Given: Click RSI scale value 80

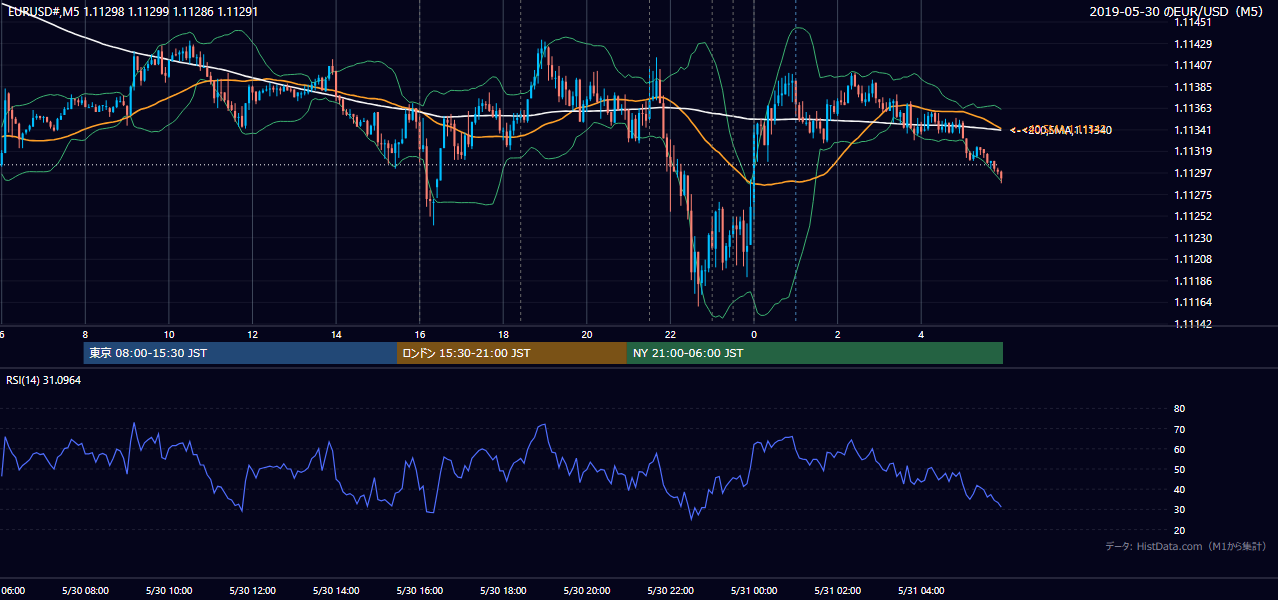Looking at the screenshot, I should tap(1180, 409).
